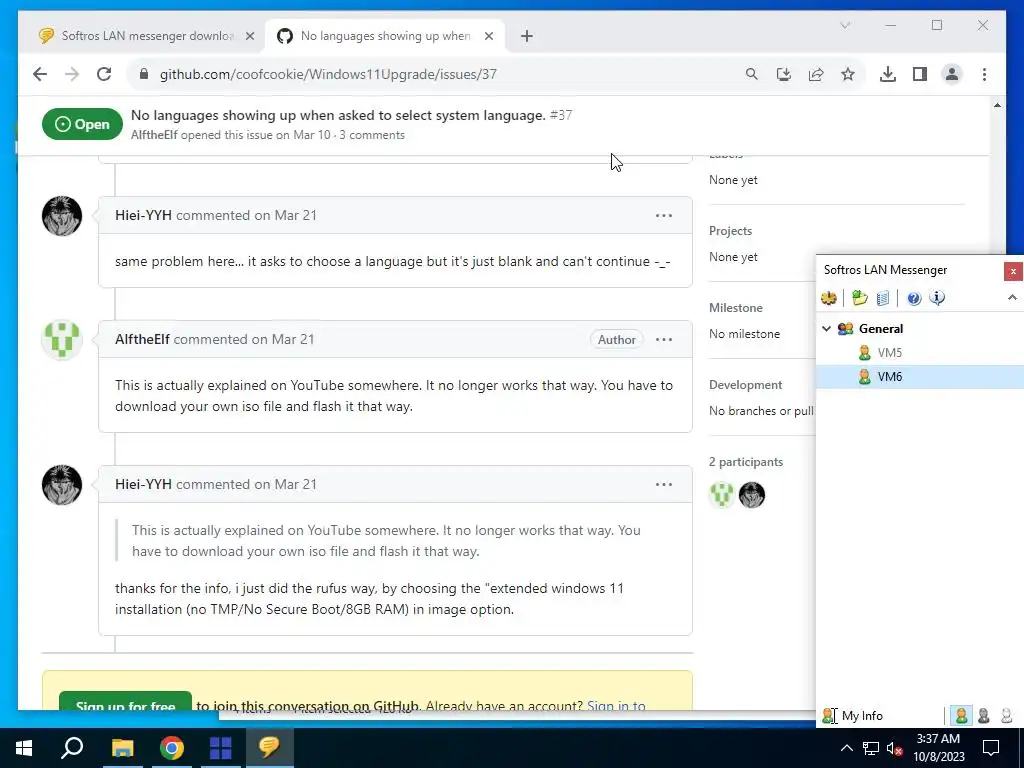This screenshot has width=1024, height=768.
Task: View site information padlock icon
Action: (x=144, y=74)
